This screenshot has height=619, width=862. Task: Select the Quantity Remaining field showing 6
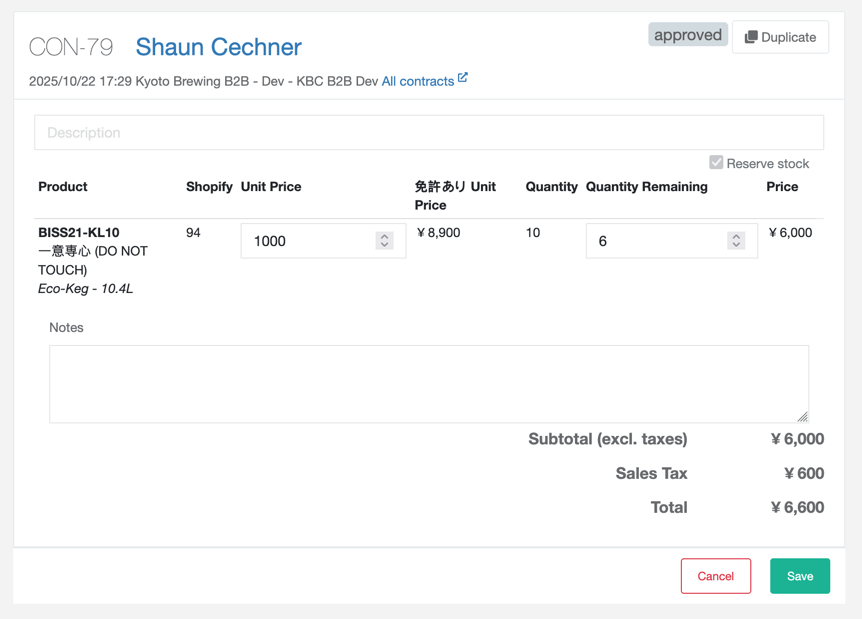(x=660, y=241)
